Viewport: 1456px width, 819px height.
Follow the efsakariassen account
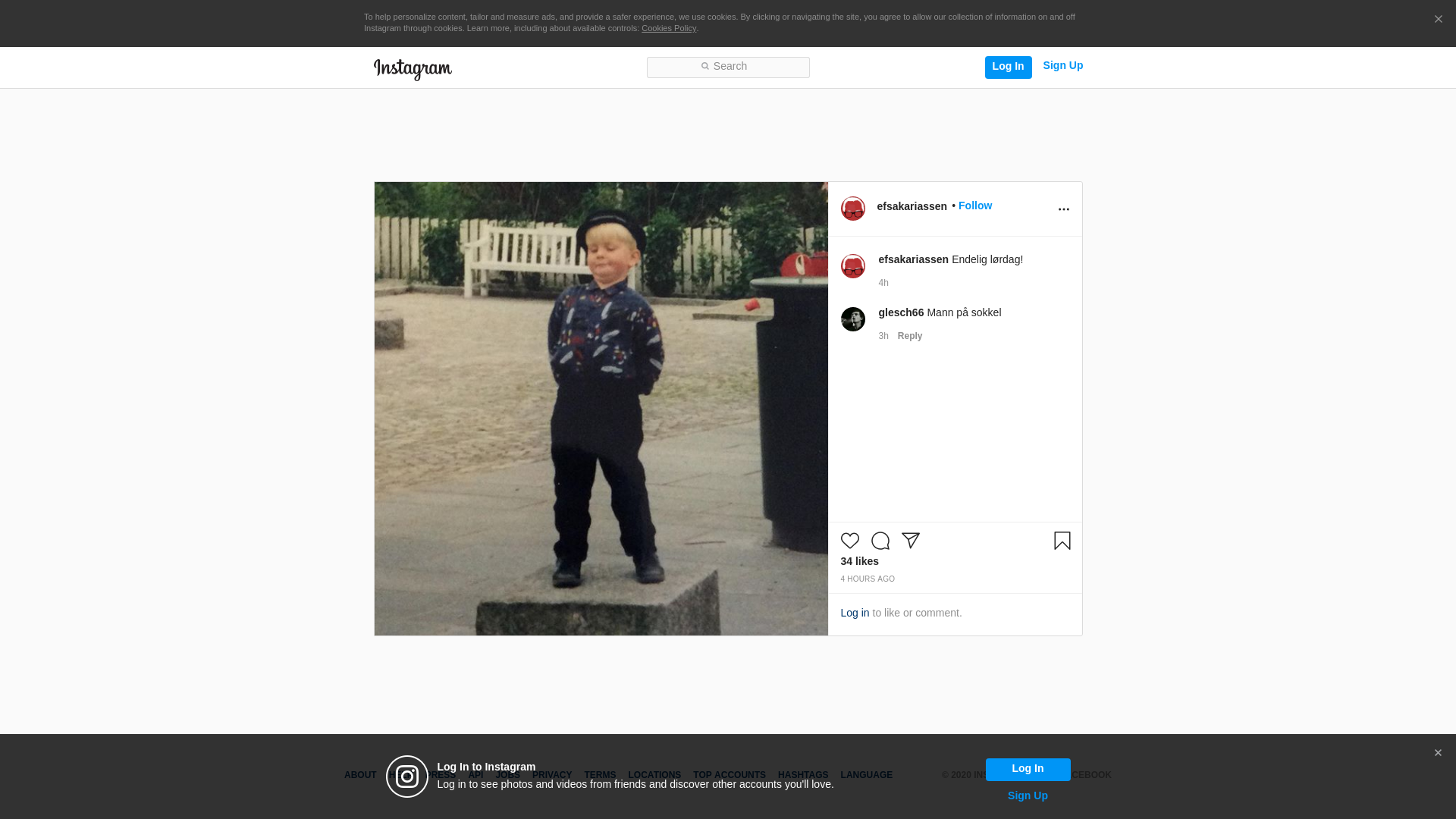point(975,206)
